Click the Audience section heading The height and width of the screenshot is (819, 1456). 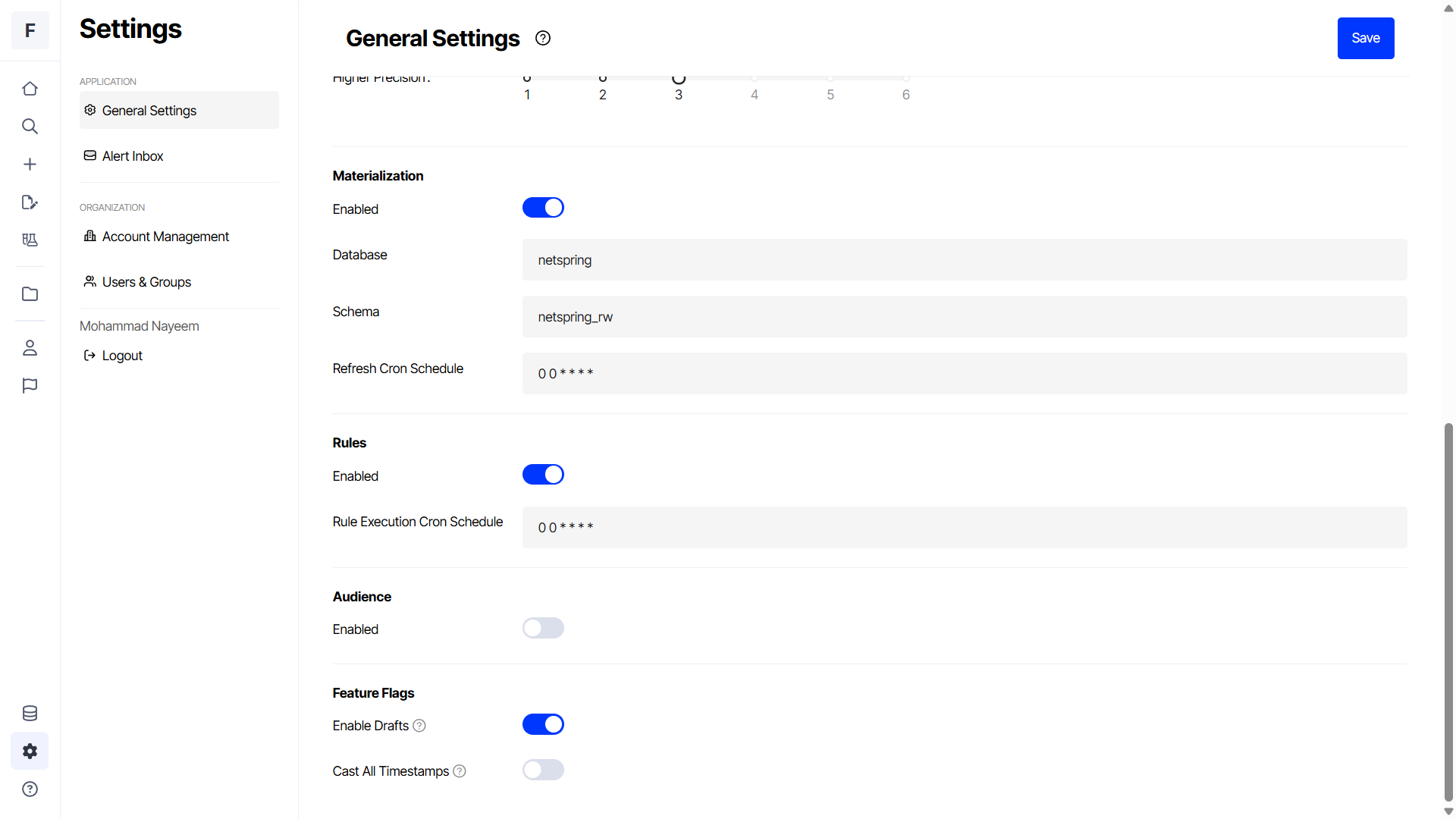(x=362, y=597)
